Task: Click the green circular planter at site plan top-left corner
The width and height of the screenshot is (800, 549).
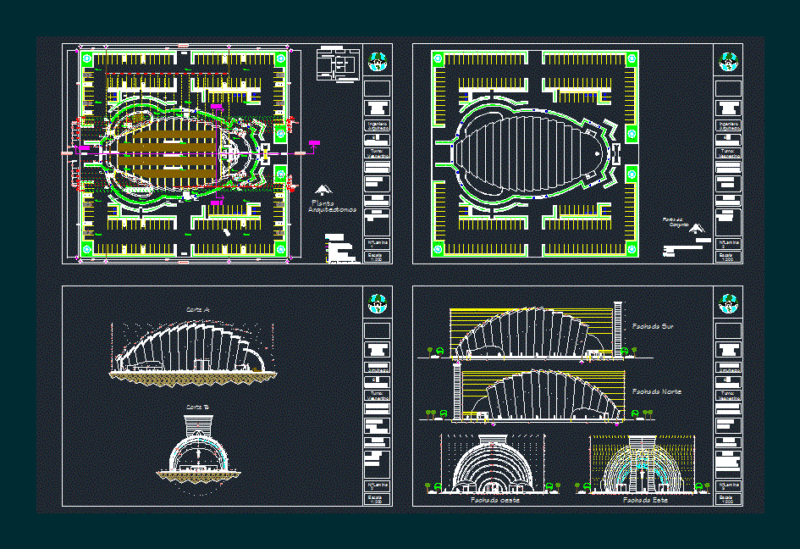Action: tap(438, 59)
